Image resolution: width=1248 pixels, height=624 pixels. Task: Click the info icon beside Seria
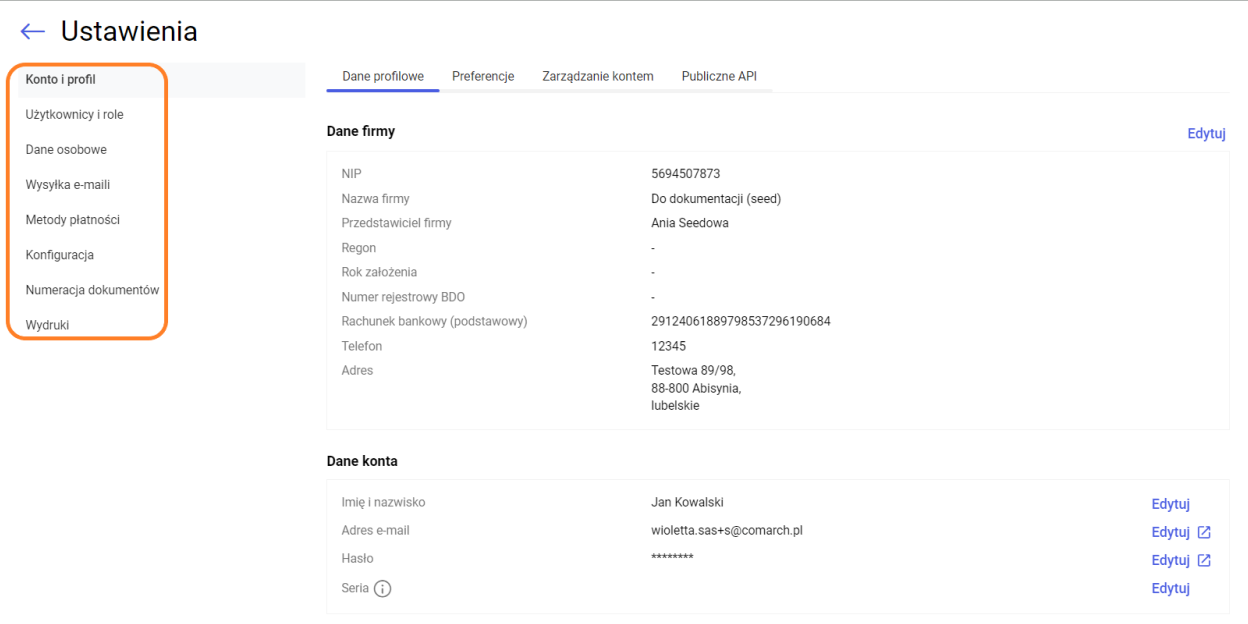coord(382,589)
